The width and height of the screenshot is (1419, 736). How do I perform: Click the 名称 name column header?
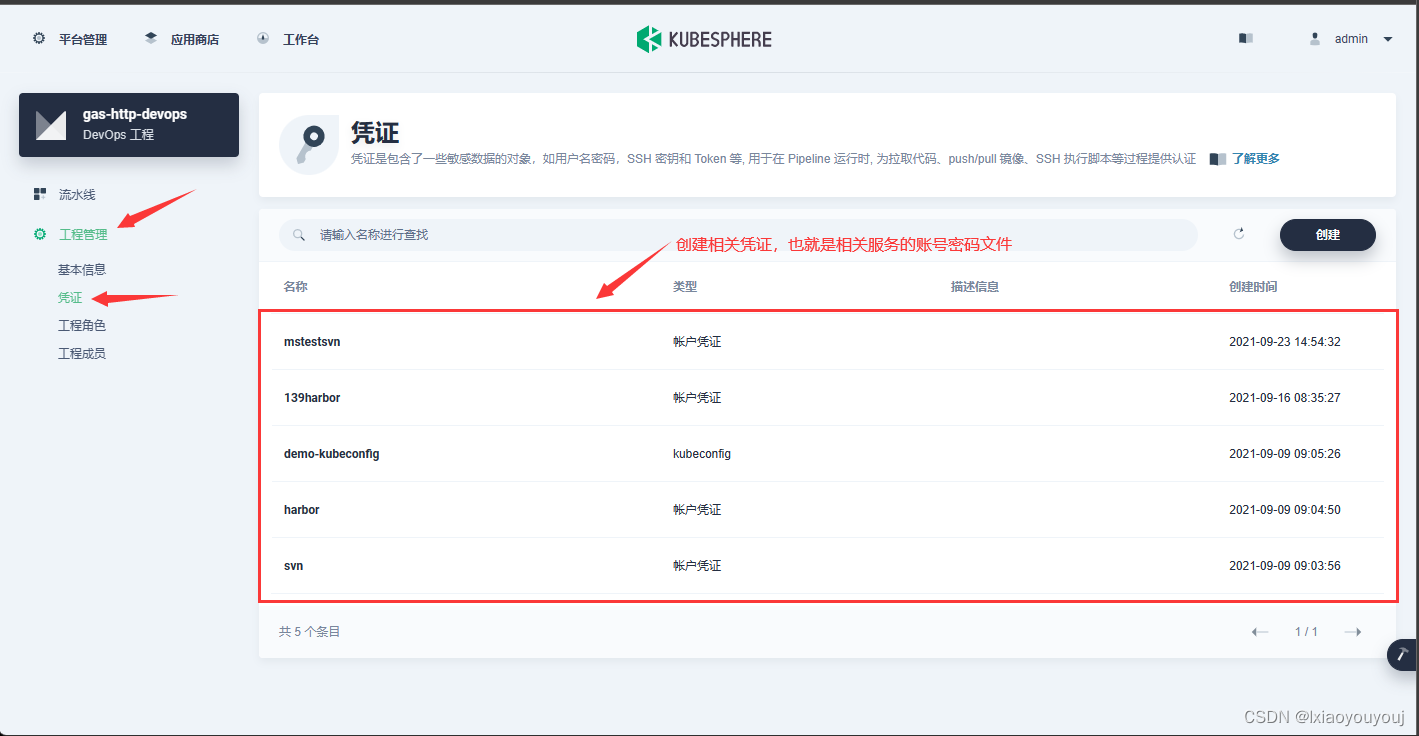tap(296, 287)
